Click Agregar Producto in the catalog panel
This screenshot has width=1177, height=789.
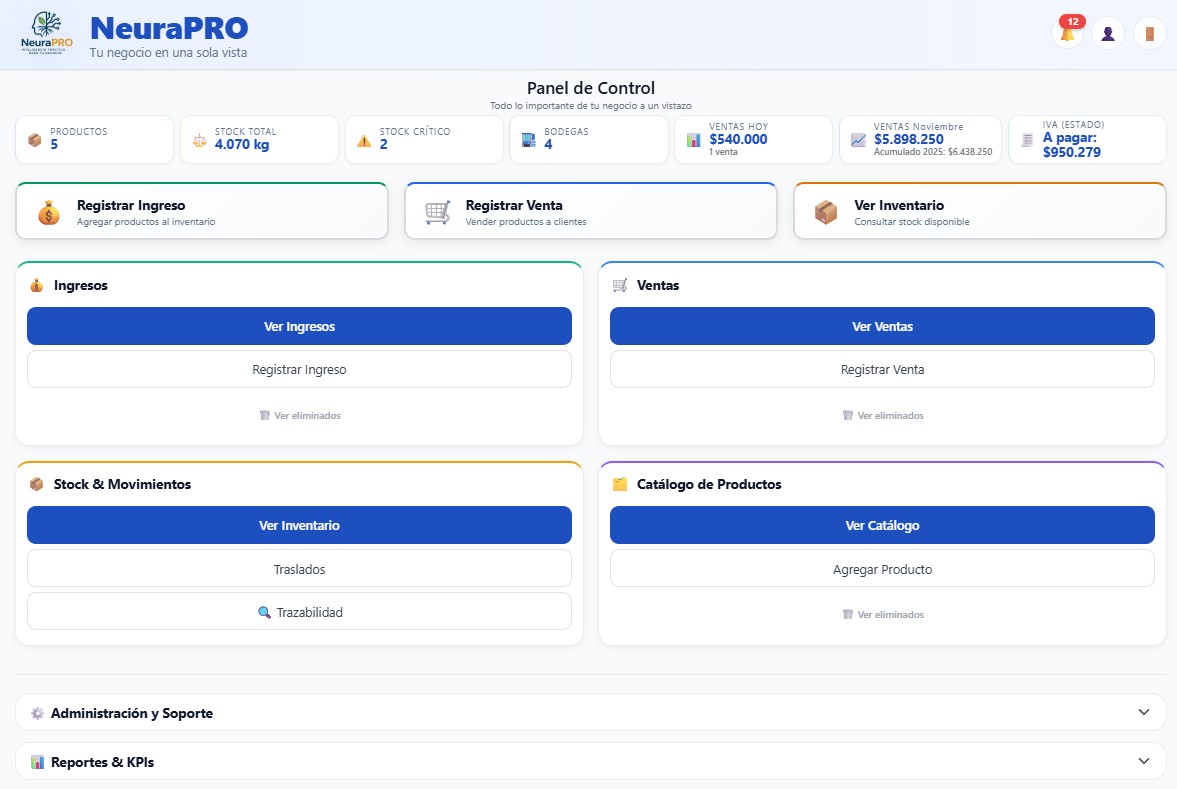point(882,569)
